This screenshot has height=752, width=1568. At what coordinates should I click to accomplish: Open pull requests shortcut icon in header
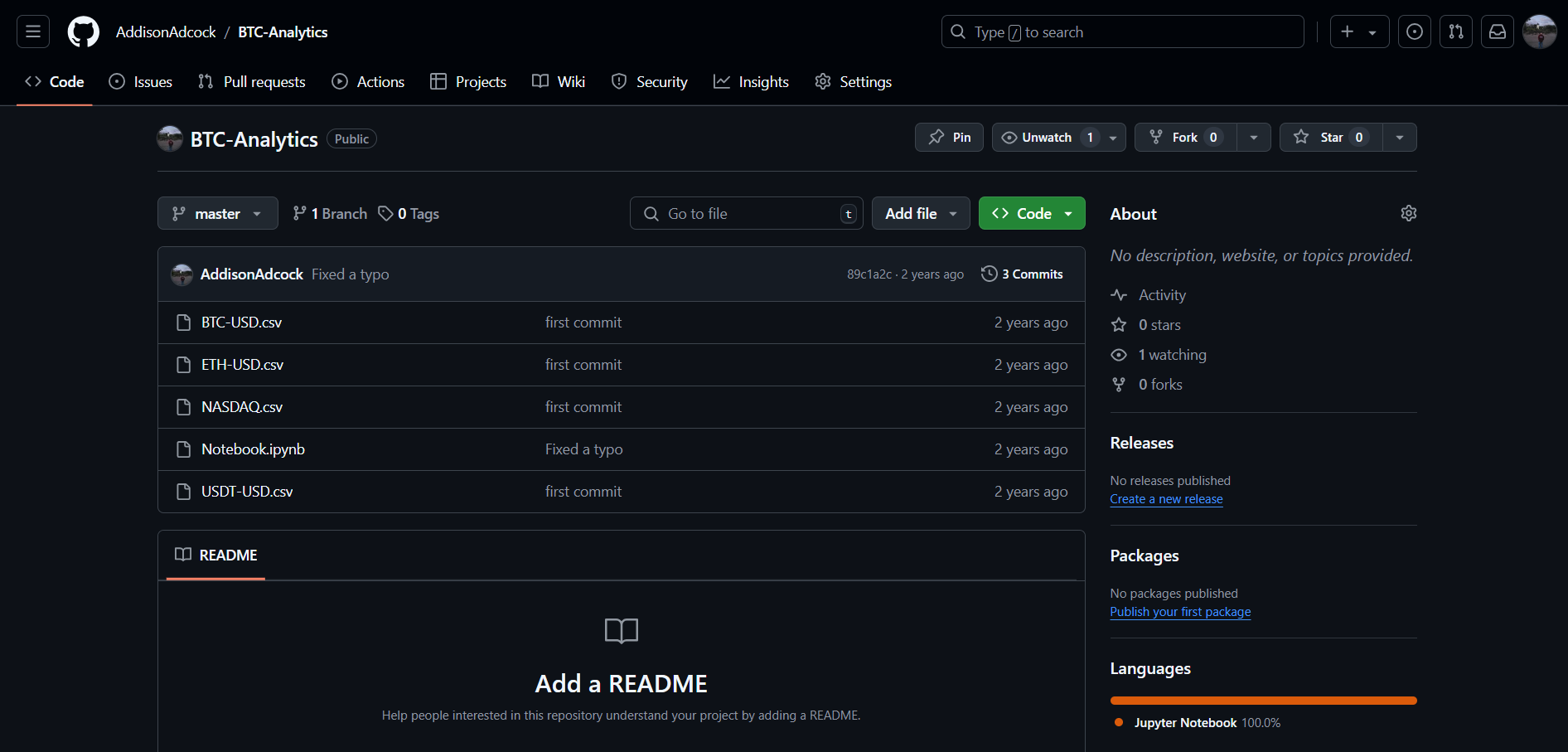coord(1456,32)
